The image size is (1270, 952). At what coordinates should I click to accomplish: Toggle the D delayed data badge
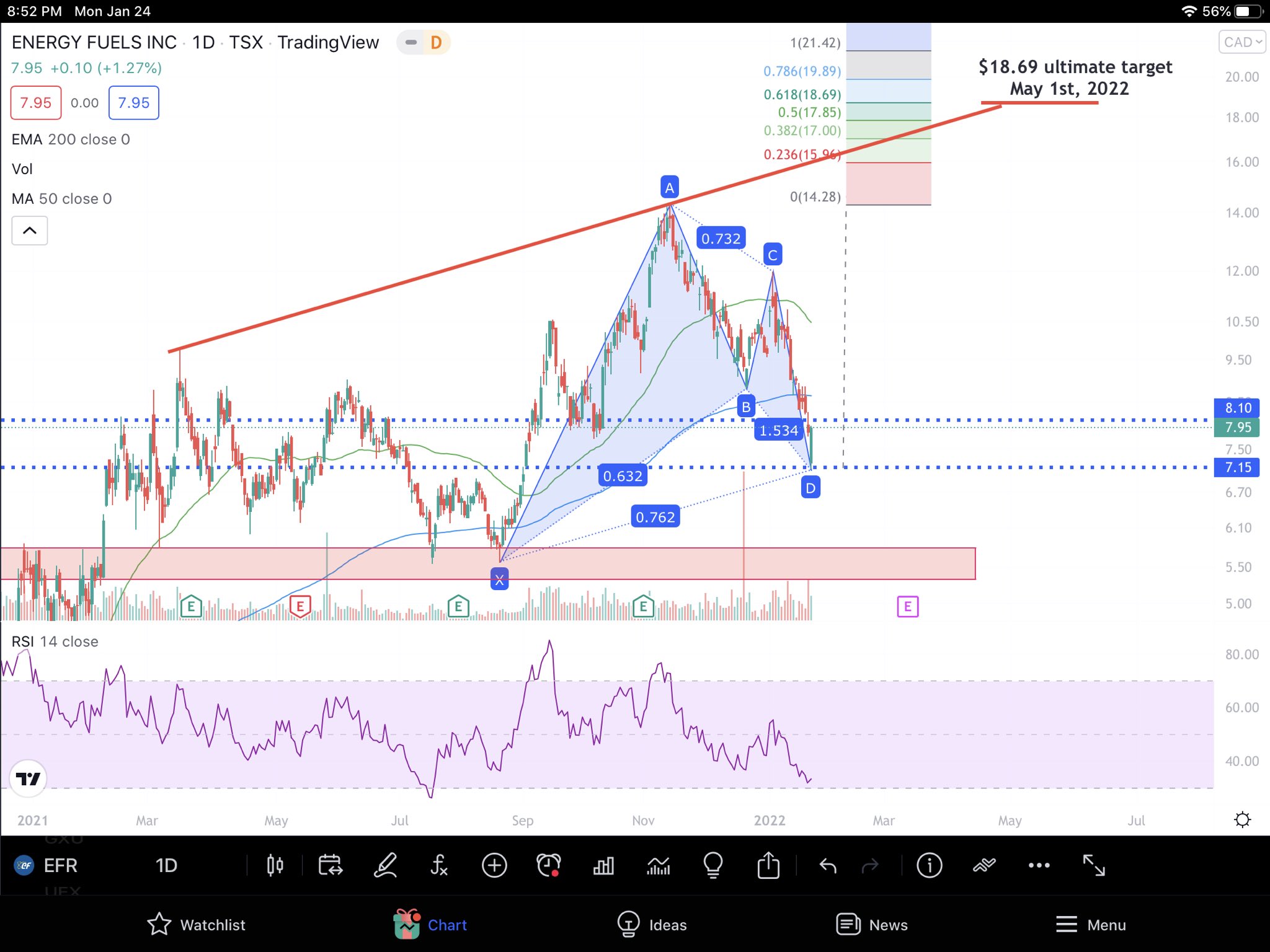[436, 42]
